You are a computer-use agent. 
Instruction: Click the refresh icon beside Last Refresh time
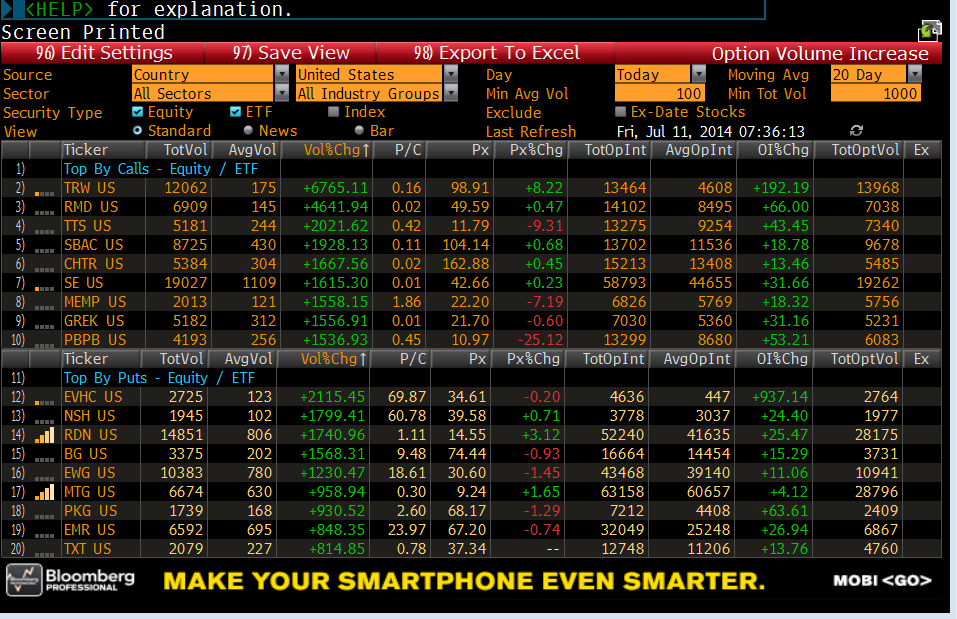point(856,131)
